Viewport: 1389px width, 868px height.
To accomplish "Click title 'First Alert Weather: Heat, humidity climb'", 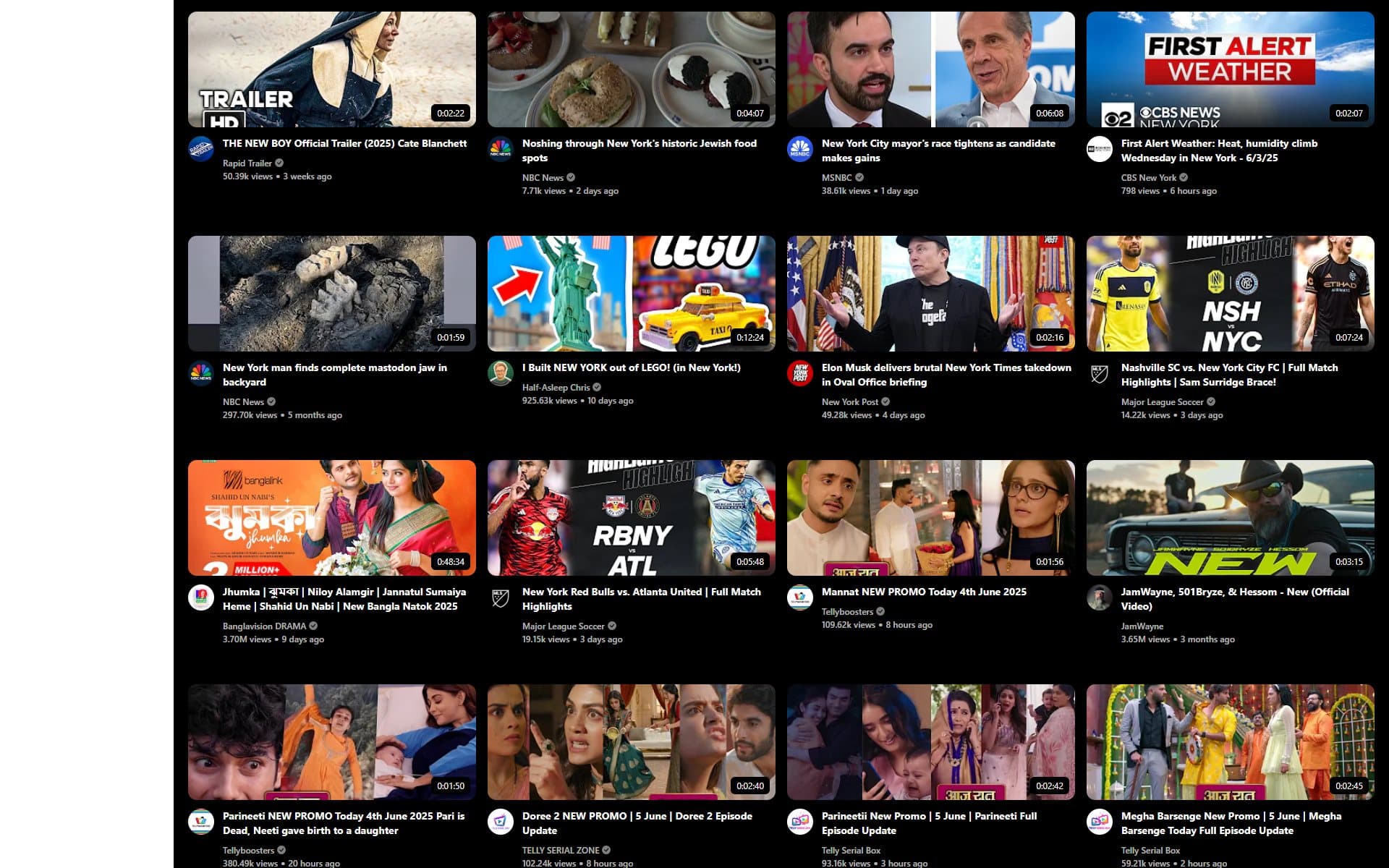I will pos(1219,150).
